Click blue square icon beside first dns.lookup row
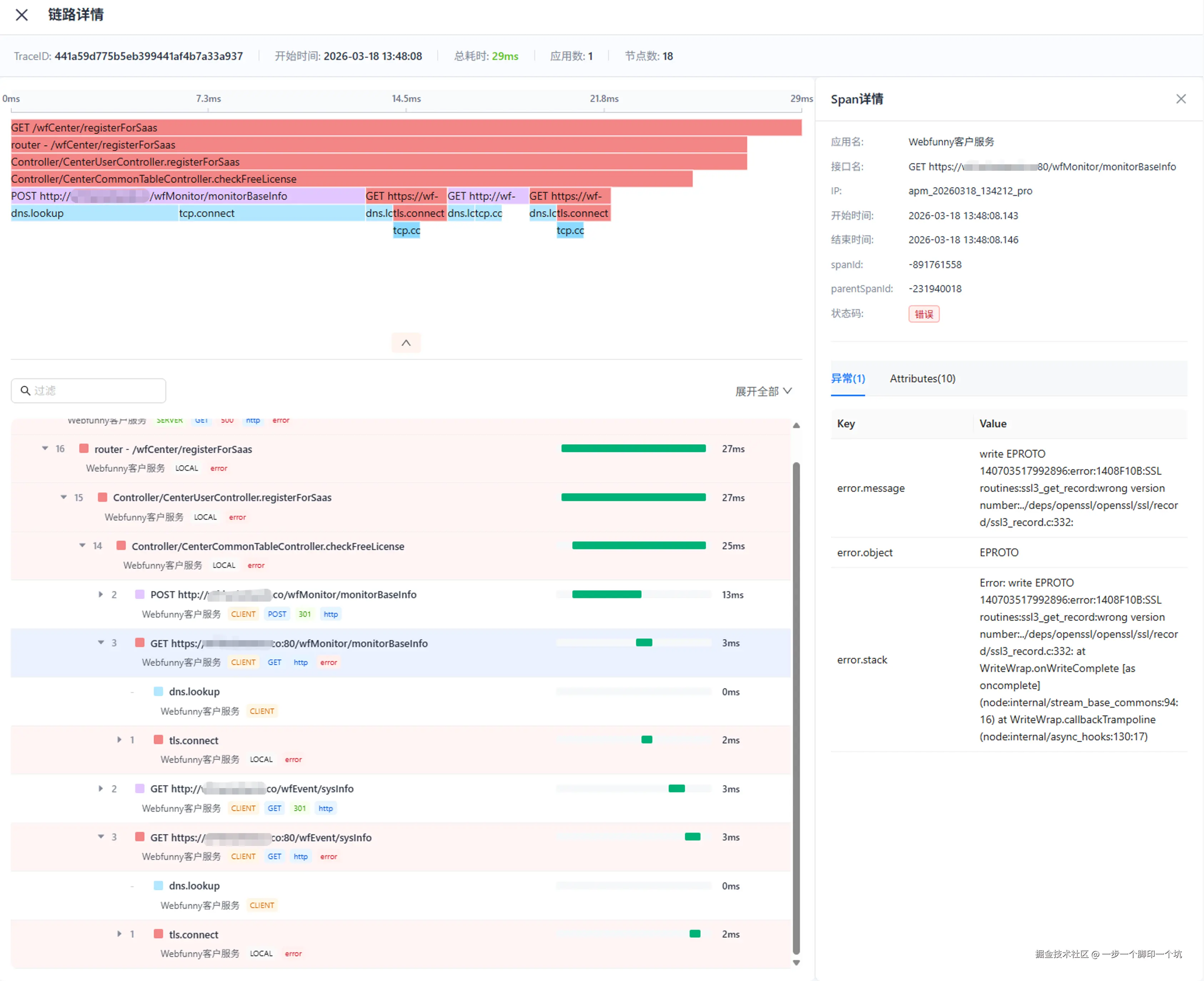Viewport: 1204px width, 981px height. click(x=158, y=691)
